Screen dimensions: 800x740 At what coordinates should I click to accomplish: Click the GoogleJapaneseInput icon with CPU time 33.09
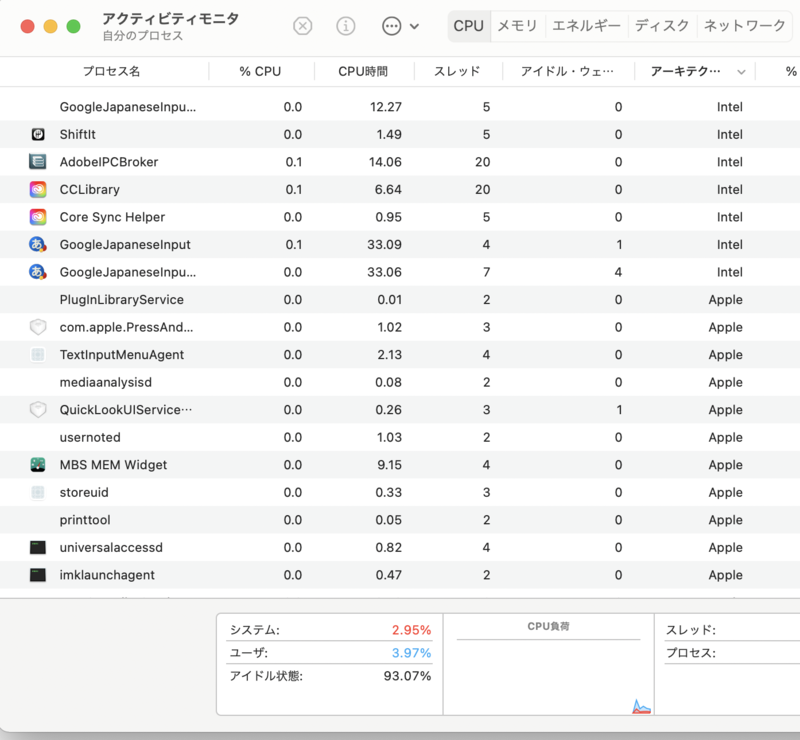pyautogui.click(x=38, y=244)
